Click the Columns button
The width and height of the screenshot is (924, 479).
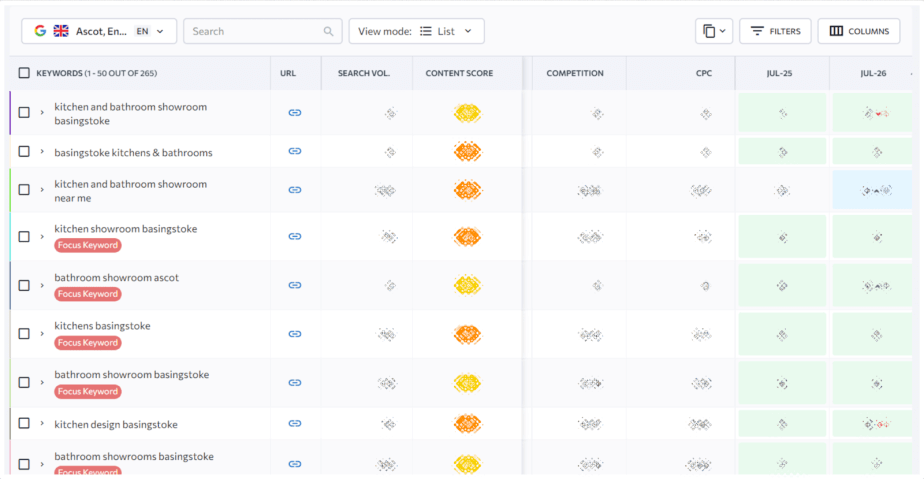click(x=858, y=31)
